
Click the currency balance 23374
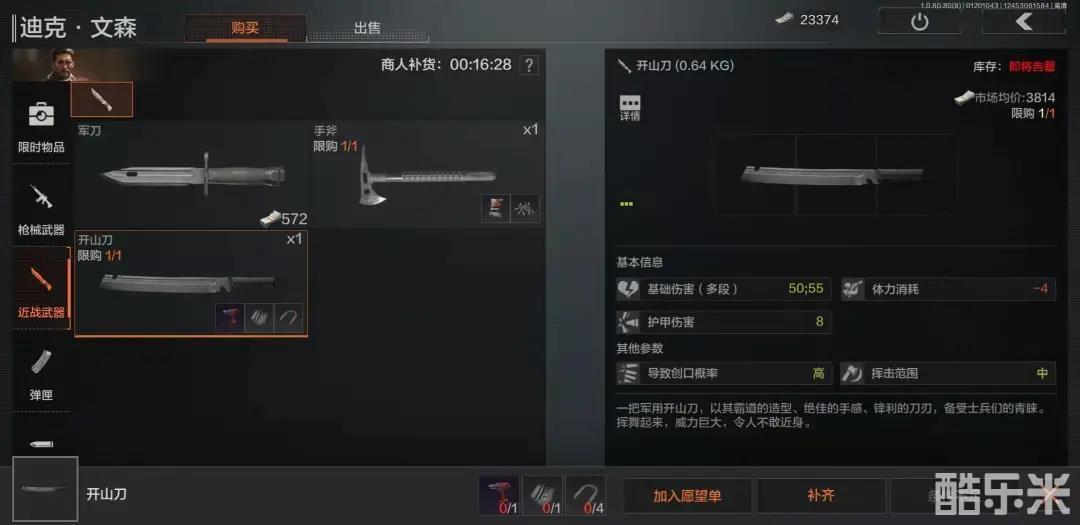pos(807,20)
